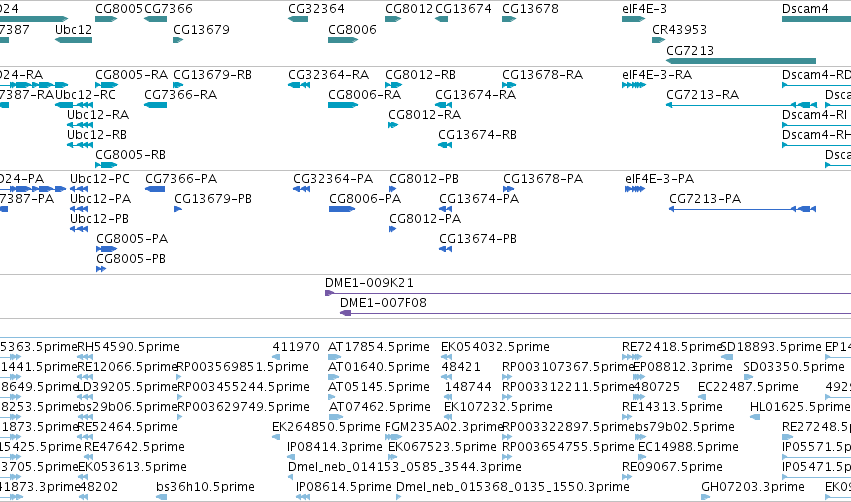Click the Ubc12-RC transcript label
851x502 pixels.
tap(85, 95)
